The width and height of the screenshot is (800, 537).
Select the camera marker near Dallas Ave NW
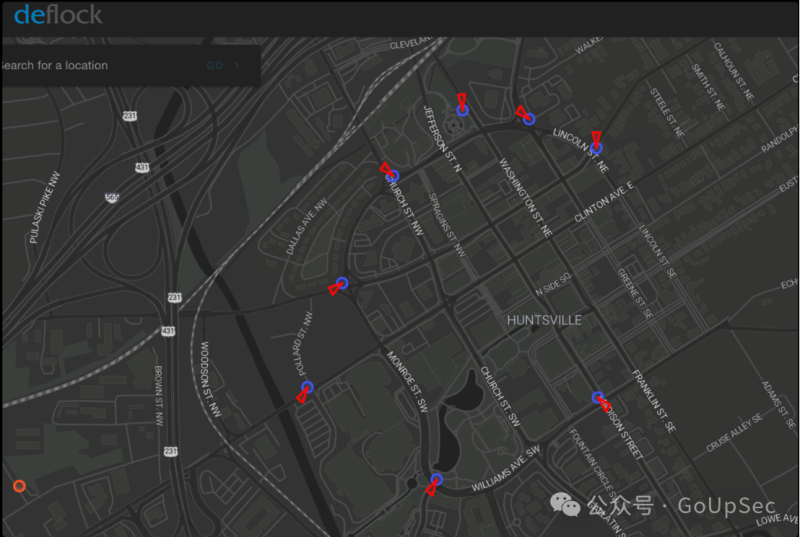click(342, 284)
